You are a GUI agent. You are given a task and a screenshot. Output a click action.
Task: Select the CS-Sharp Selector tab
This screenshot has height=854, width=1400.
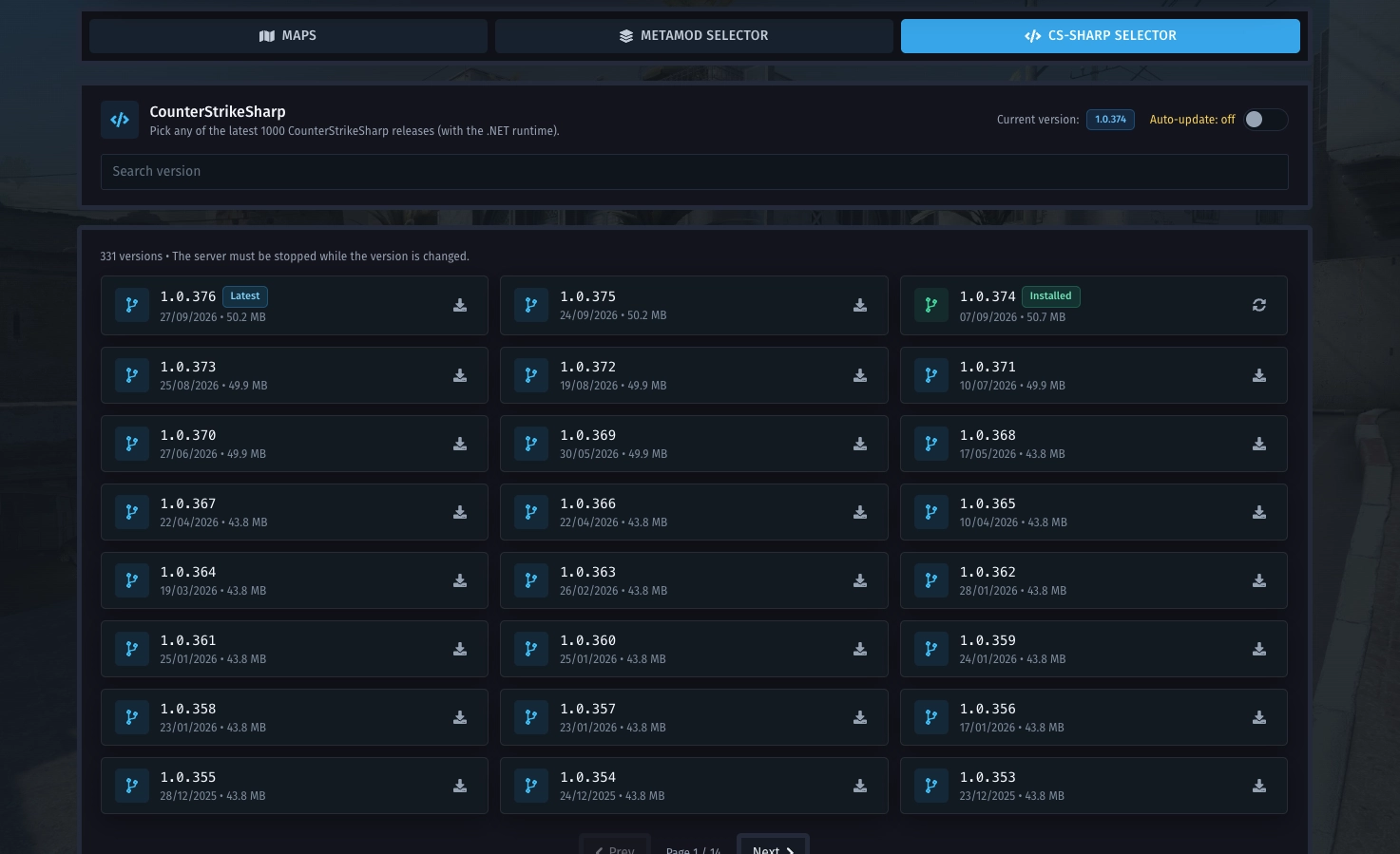(x=1101, y=36)
